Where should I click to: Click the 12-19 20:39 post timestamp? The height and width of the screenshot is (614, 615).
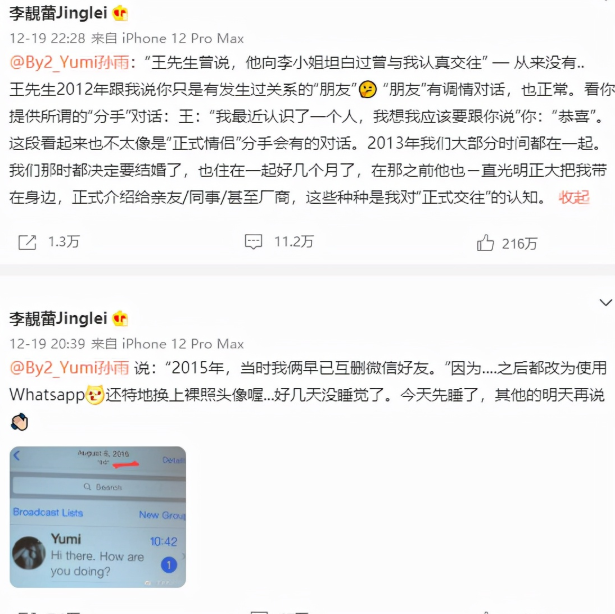coord(47,344)
